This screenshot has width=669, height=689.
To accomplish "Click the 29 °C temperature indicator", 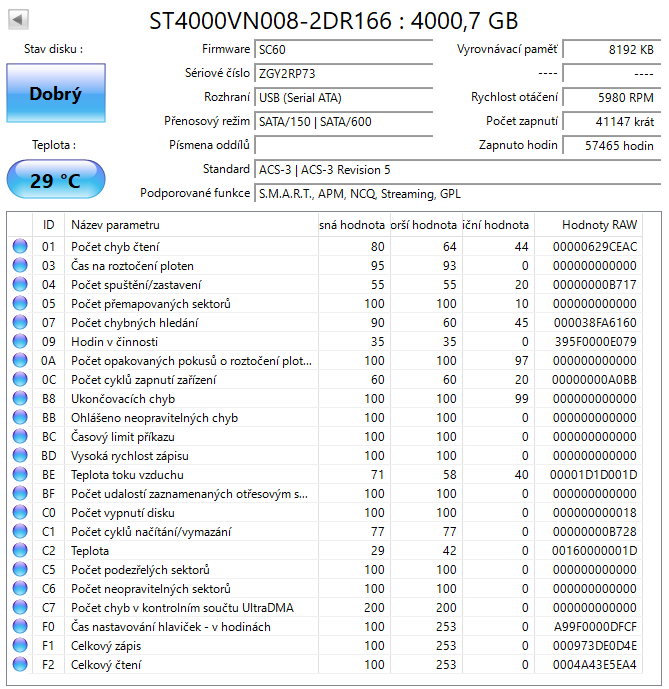I will coord(56,179).
